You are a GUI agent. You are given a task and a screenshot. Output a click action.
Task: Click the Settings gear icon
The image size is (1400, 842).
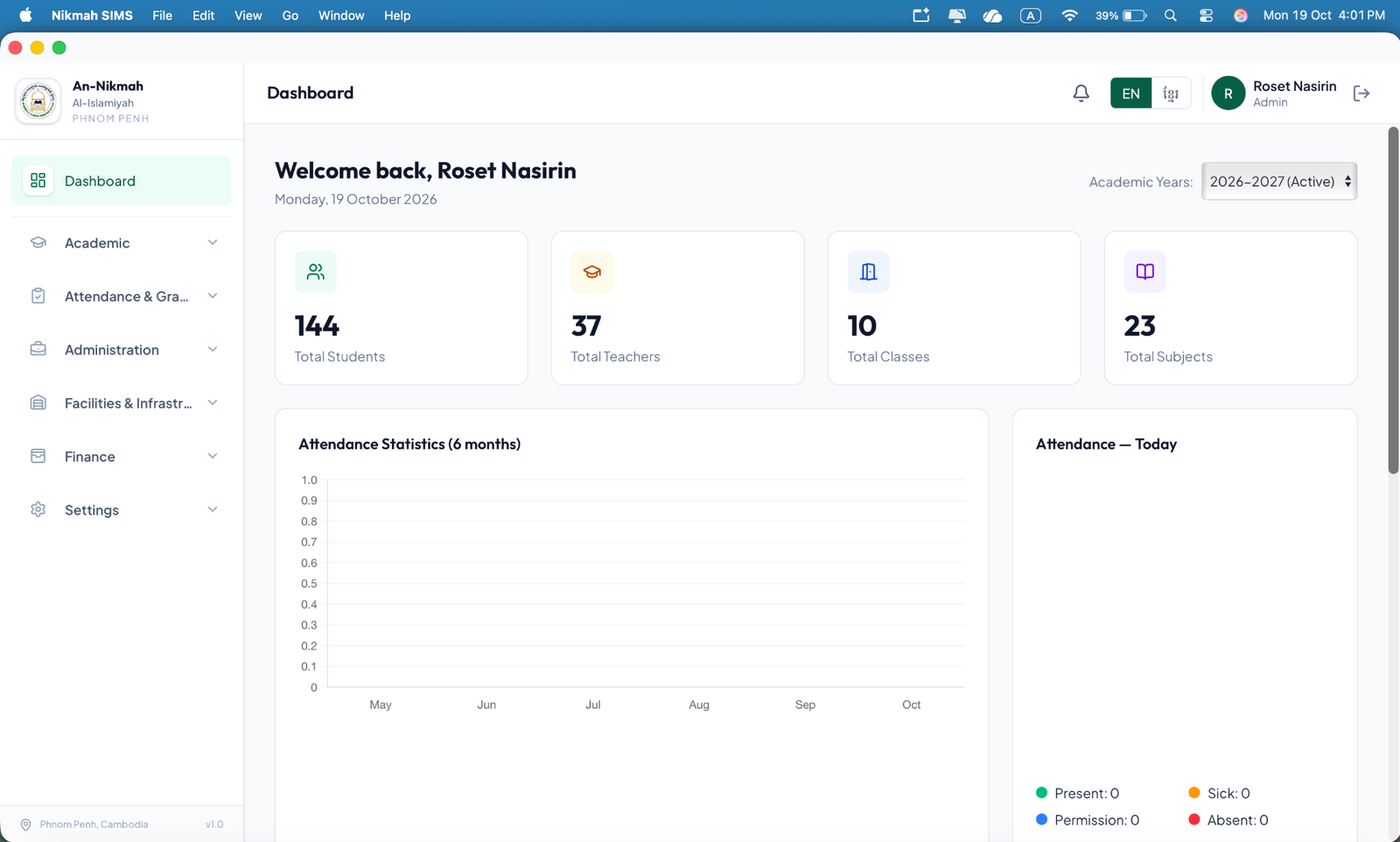(x=38, y=509)
